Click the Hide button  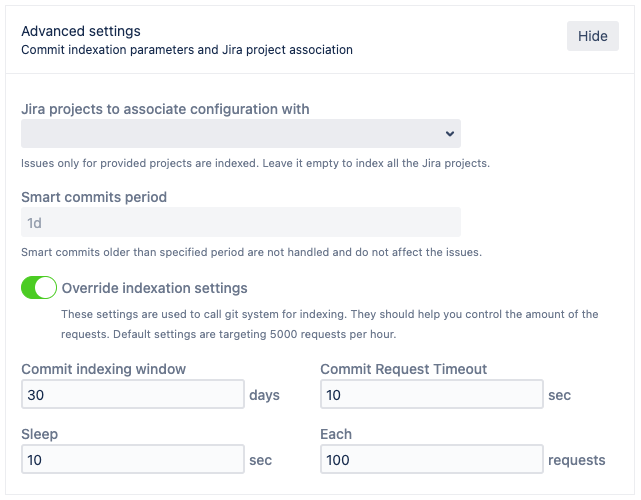pyautogui.click(x=592, y=36)
